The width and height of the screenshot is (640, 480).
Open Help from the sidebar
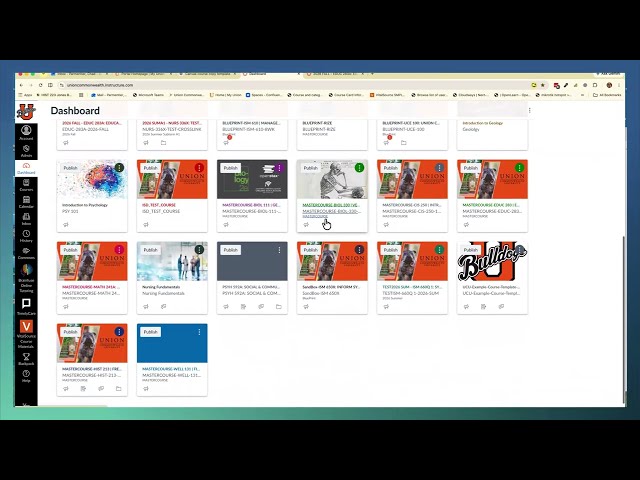point(26,376)
